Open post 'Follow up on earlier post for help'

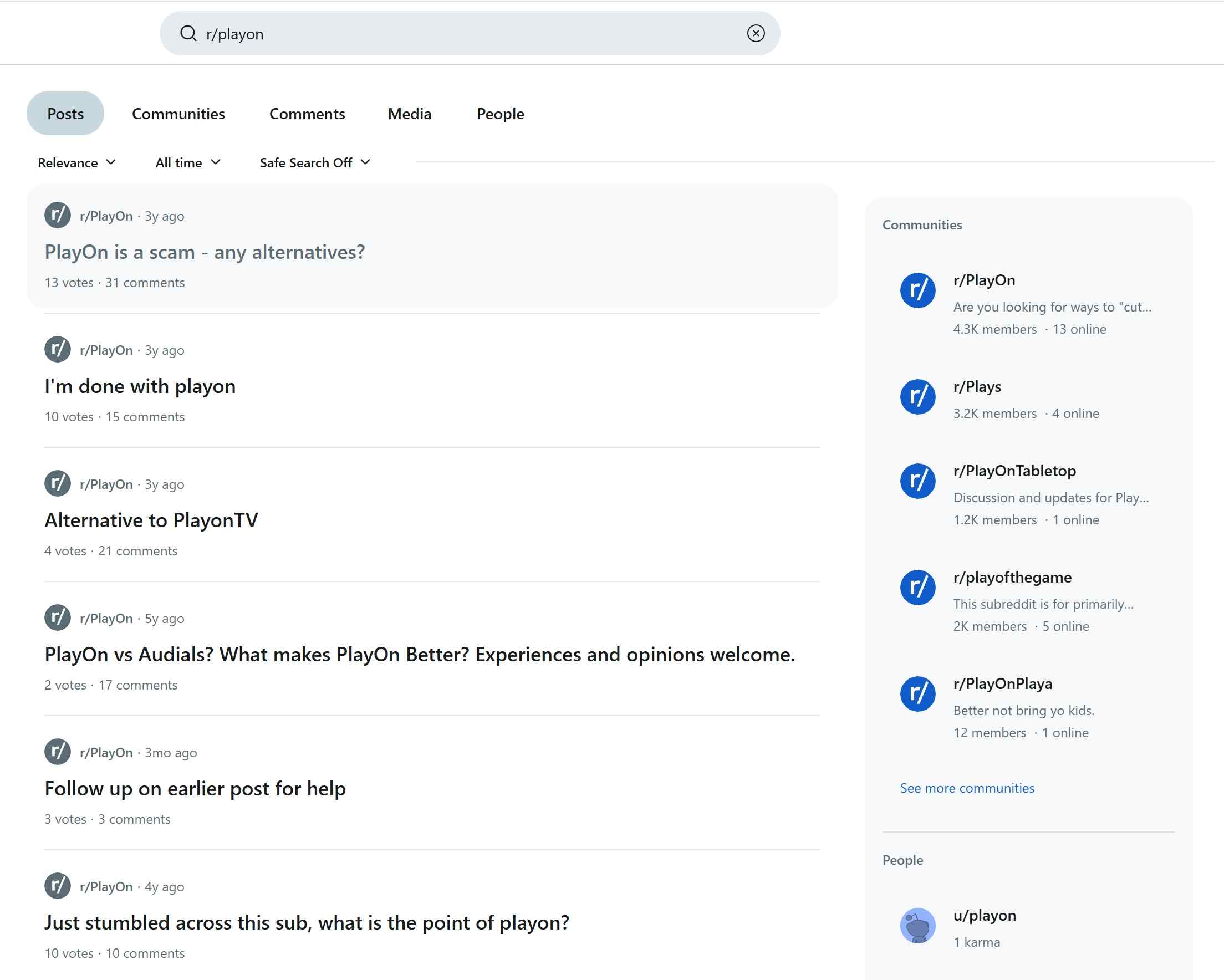pos(195,789)
